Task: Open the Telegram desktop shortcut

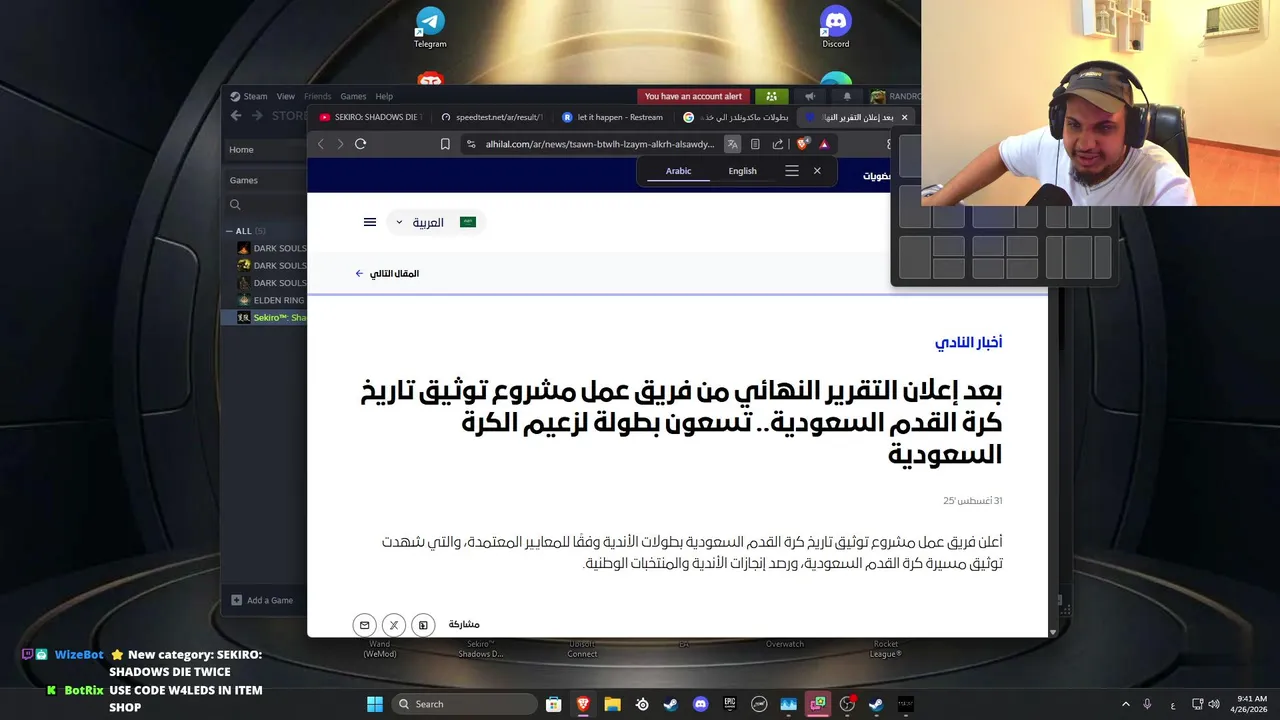Action: [x=430, y=27]
